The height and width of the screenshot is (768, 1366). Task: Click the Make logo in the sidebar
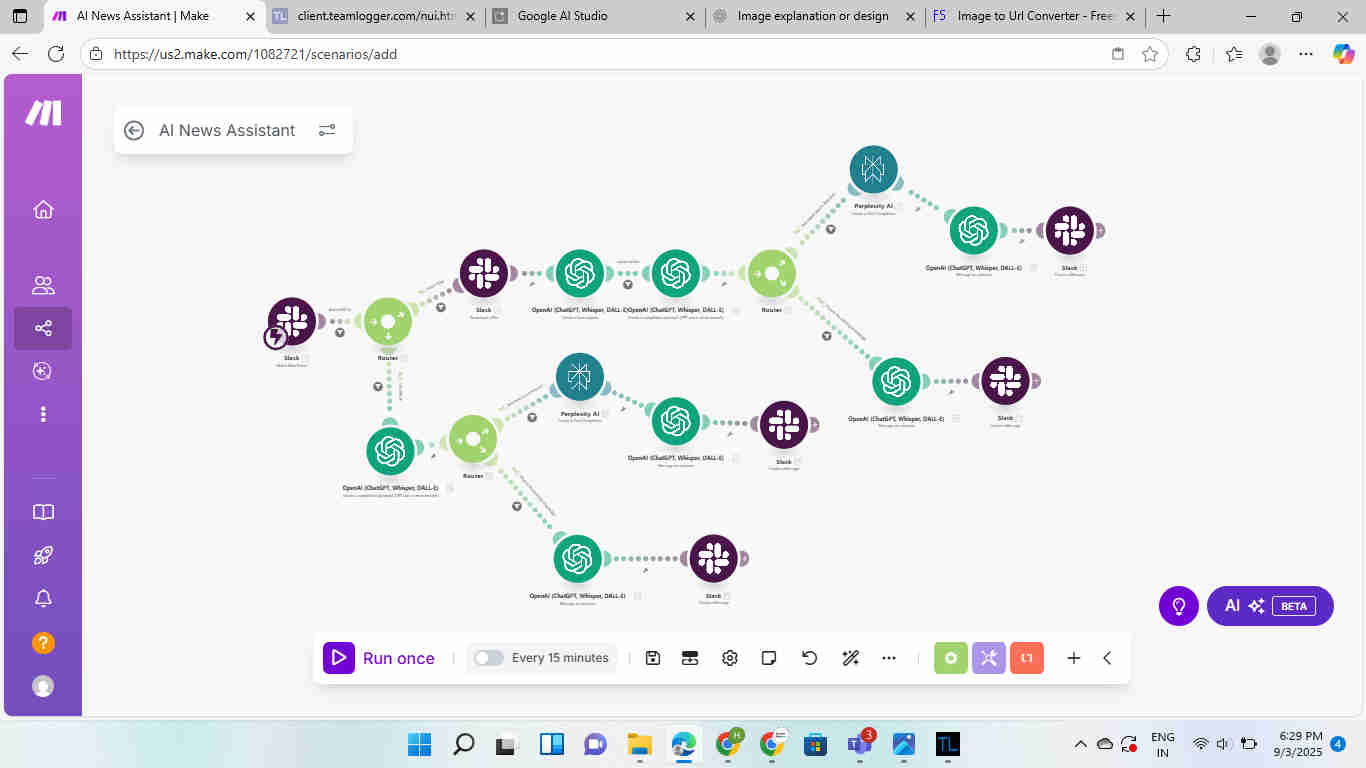[43, 114]
